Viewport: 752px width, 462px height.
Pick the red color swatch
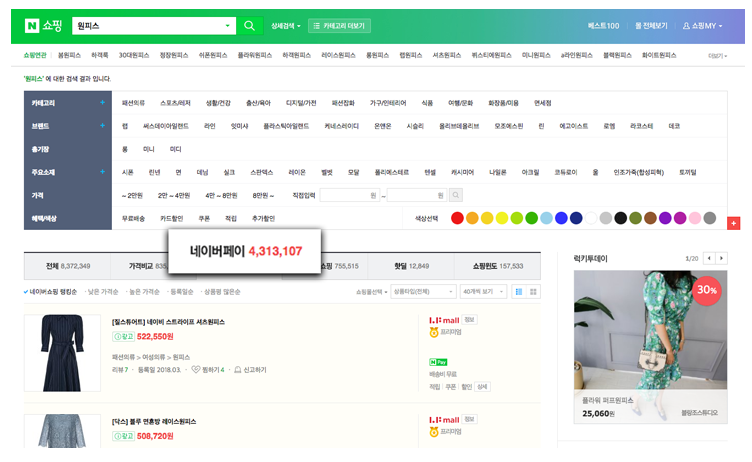click(x=458, y=218)
